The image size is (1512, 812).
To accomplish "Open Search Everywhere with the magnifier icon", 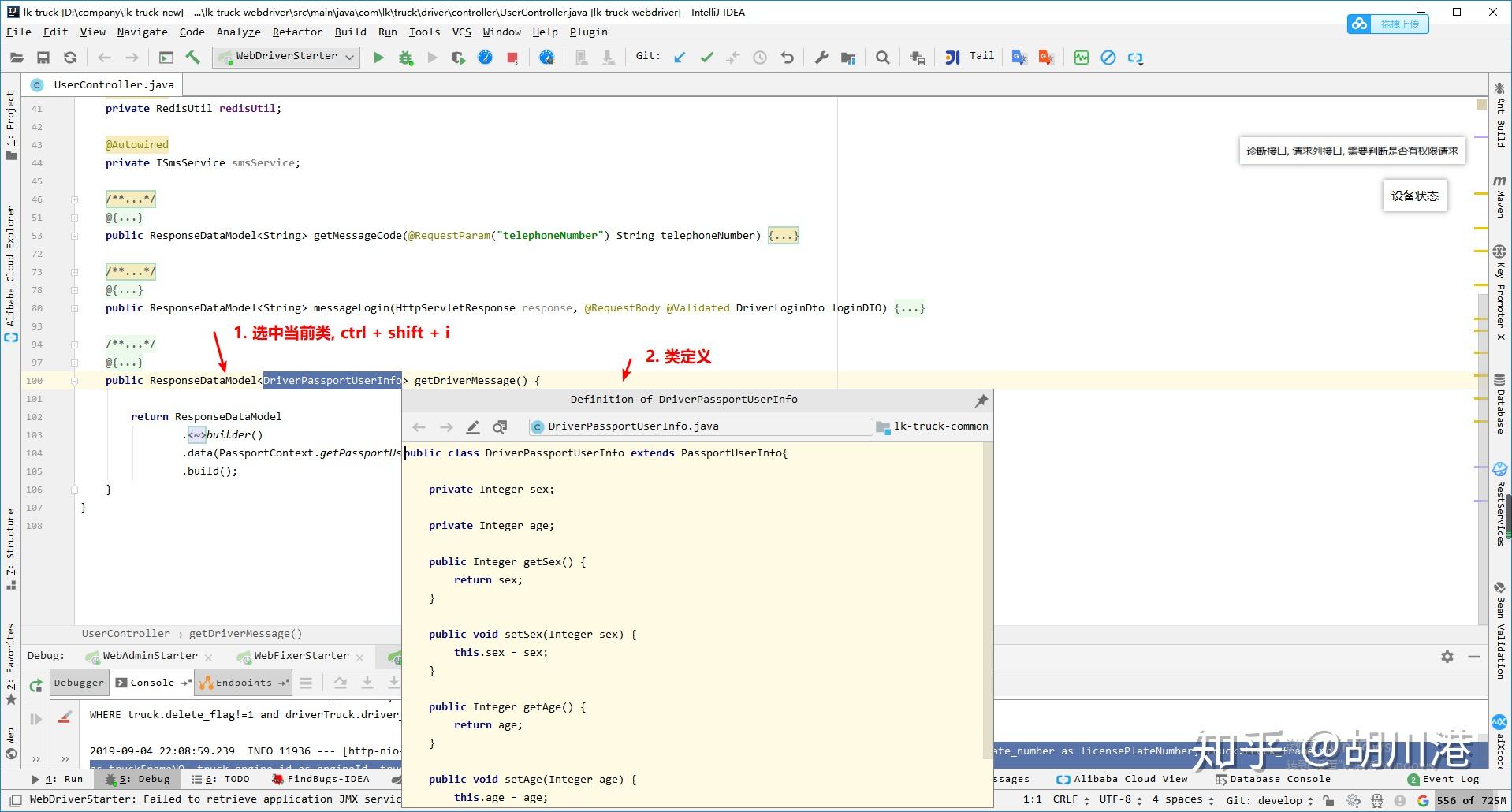I will coord(882,57).
